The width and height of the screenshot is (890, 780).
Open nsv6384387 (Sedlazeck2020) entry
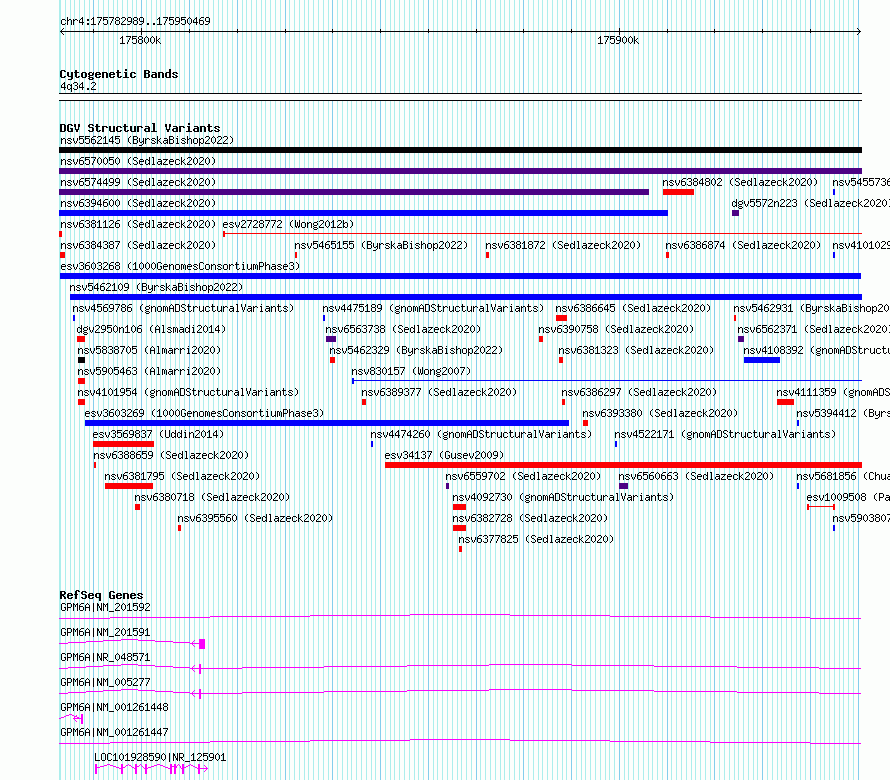point(138,245)
